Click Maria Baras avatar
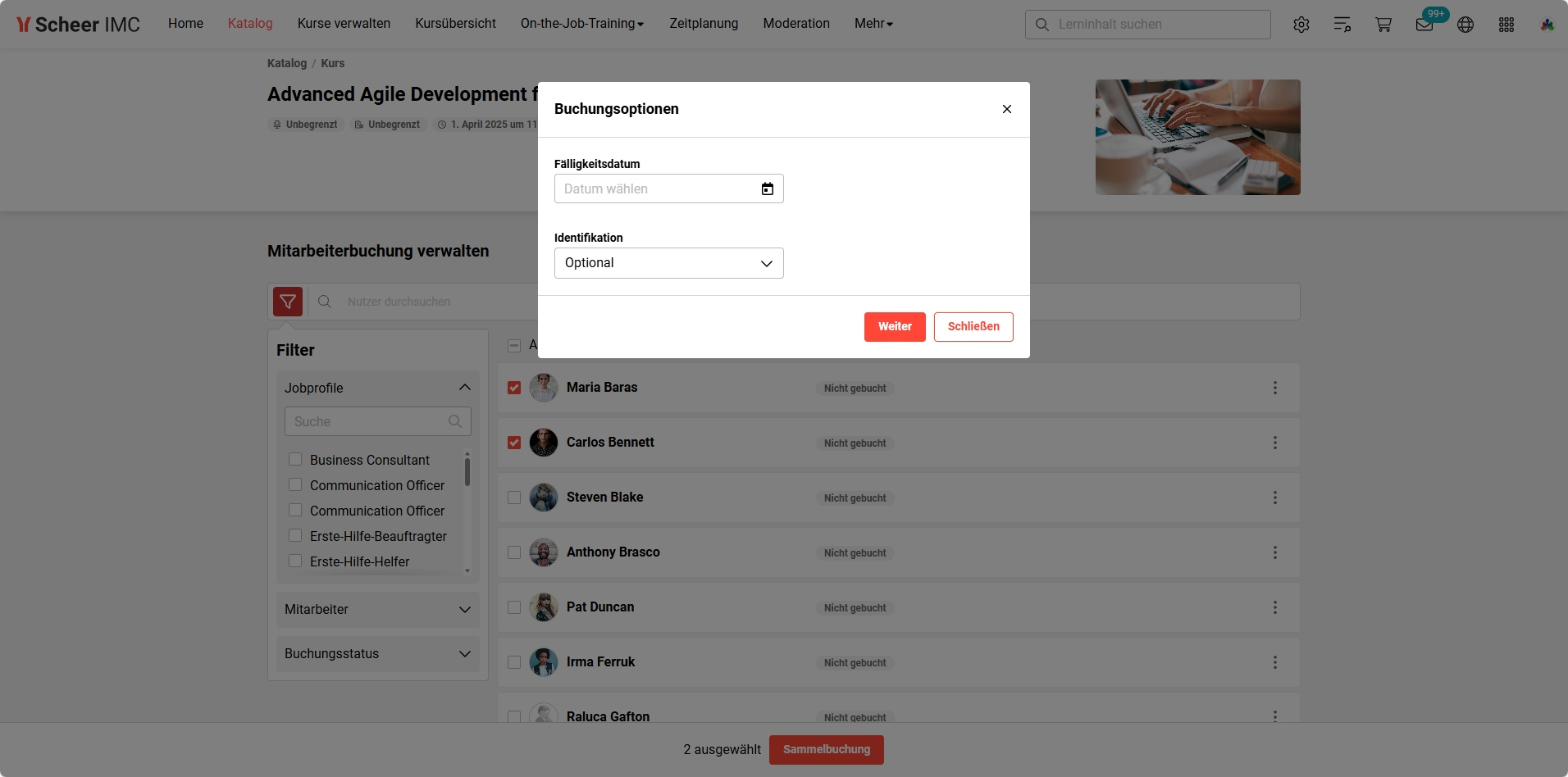 tap(544, 388)
